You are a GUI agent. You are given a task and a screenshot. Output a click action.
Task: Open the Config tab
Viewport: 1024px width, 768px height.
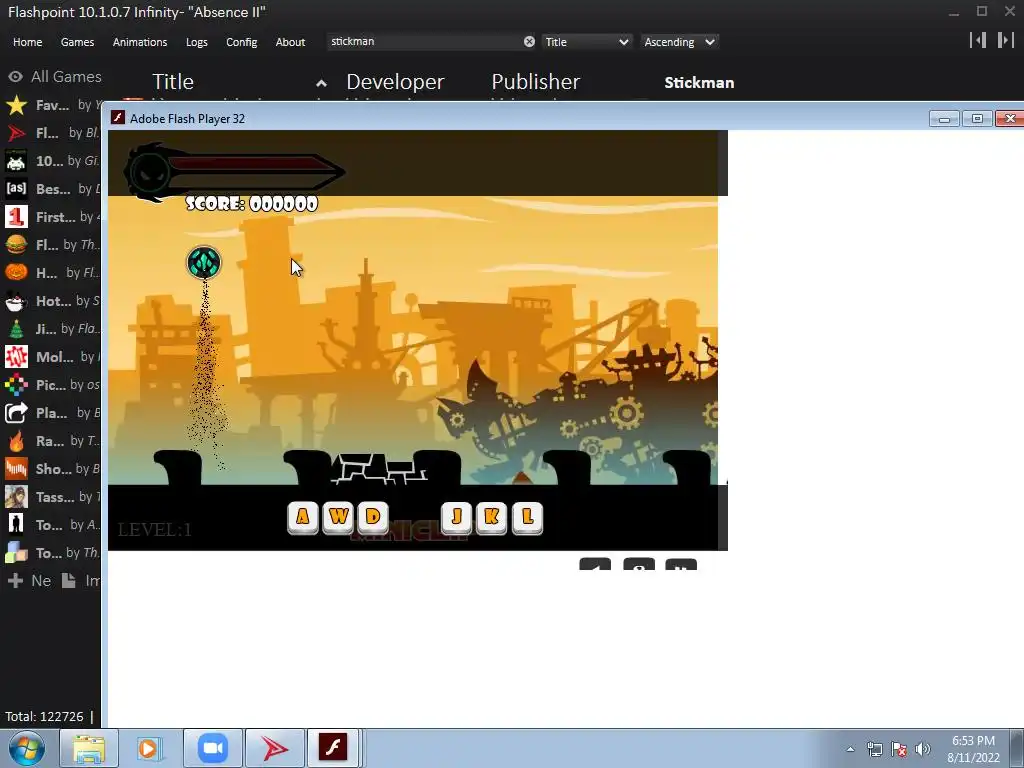point(242,42)
